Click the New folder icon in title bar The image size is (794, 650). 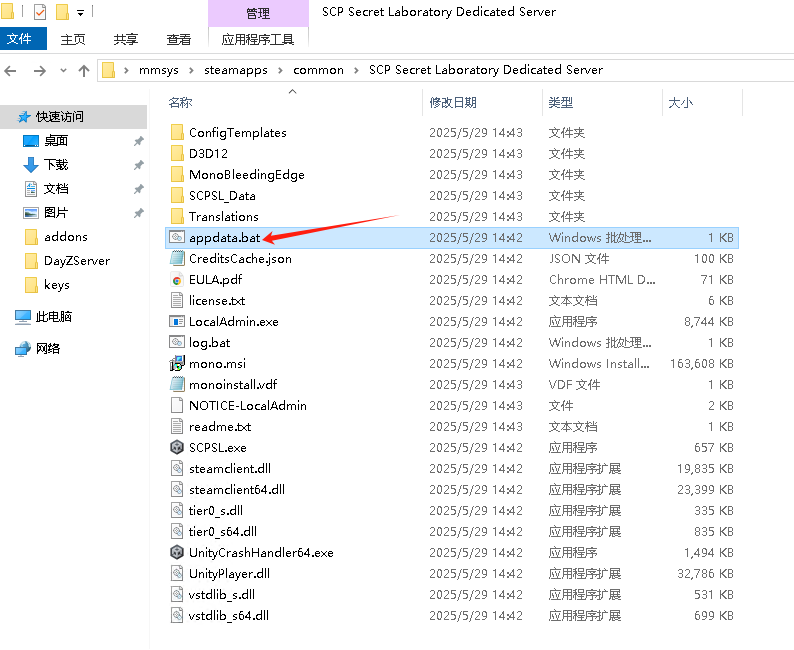click(62, 12)
